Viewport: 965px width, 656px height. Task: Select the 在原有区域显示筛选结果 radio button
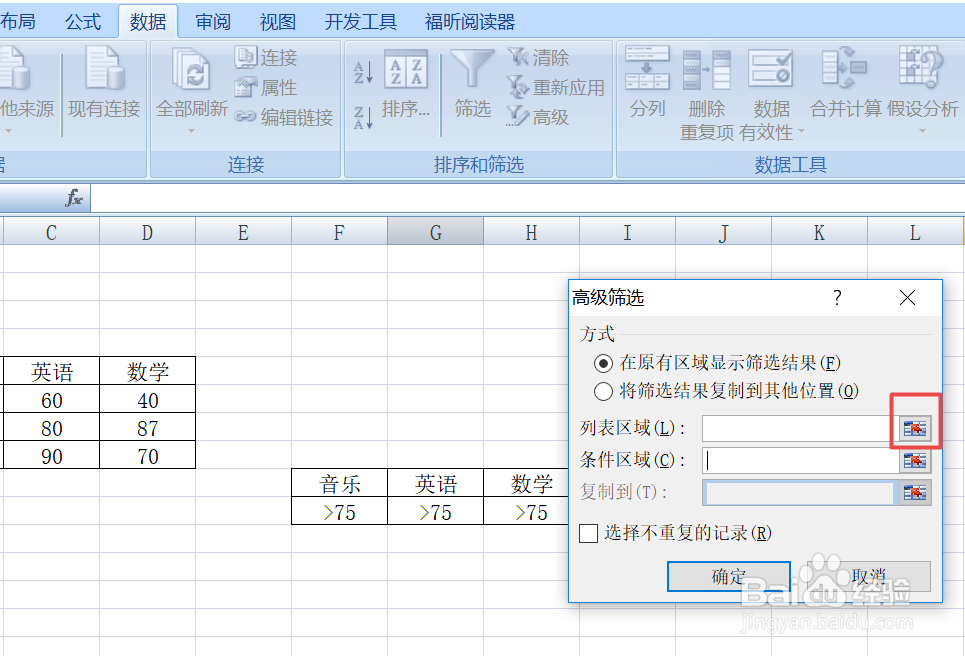pyautogui.click(x=603, y=364)
